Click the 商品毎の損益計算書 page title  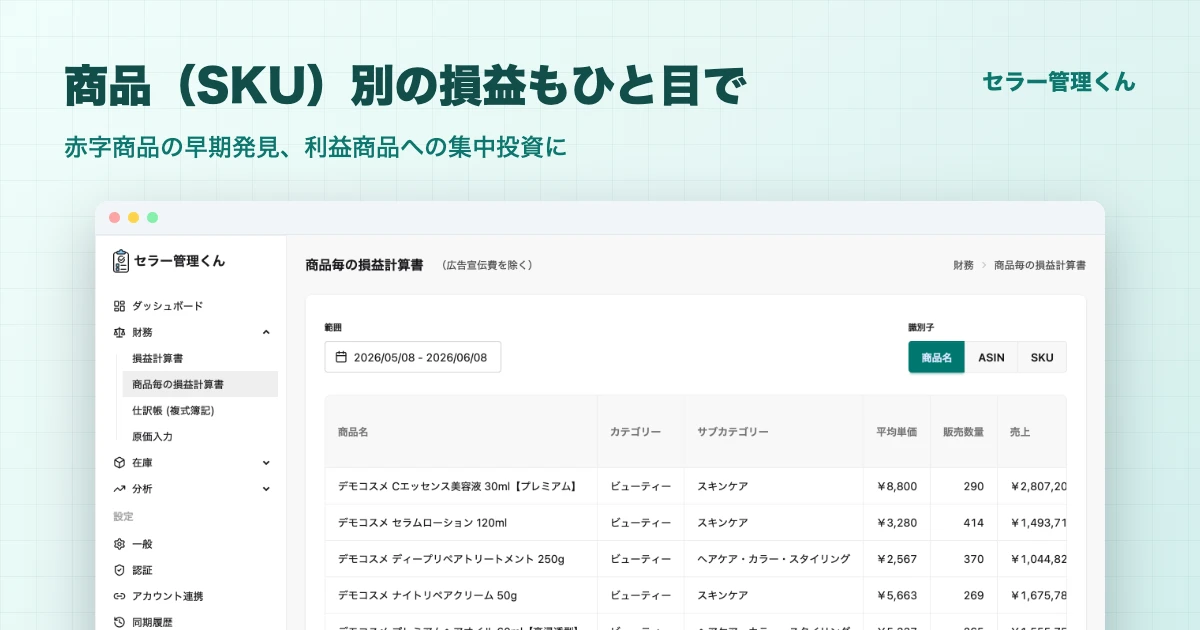(365, 265)
